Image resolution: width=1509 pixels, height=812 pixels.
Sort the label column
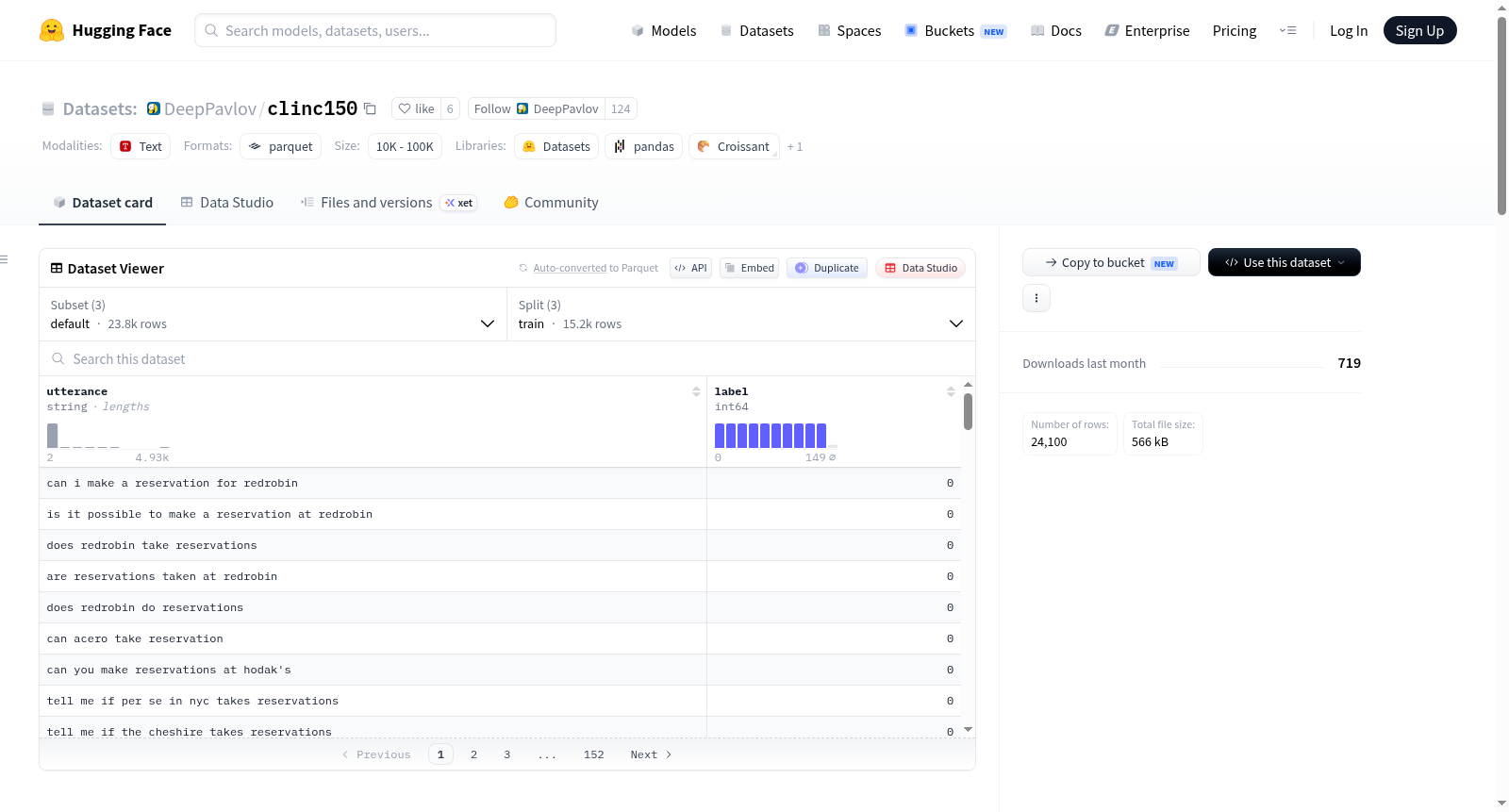point(951,391)
